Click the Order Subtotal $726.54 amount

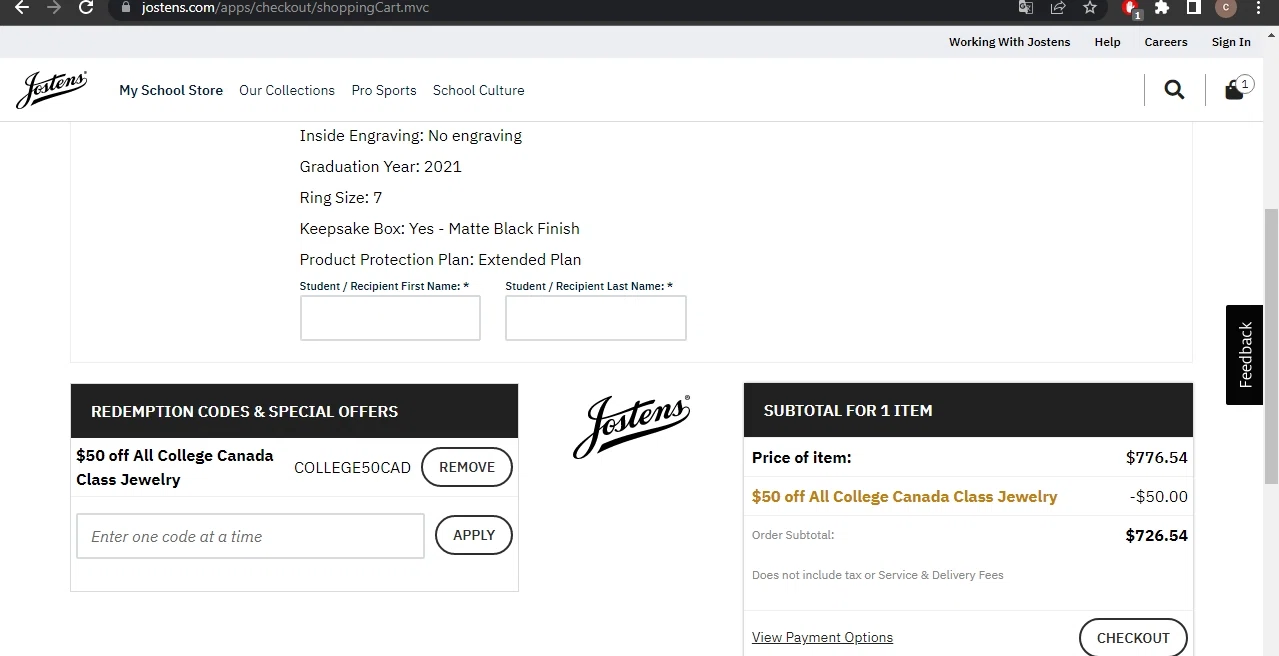(x=1157, y=535)
